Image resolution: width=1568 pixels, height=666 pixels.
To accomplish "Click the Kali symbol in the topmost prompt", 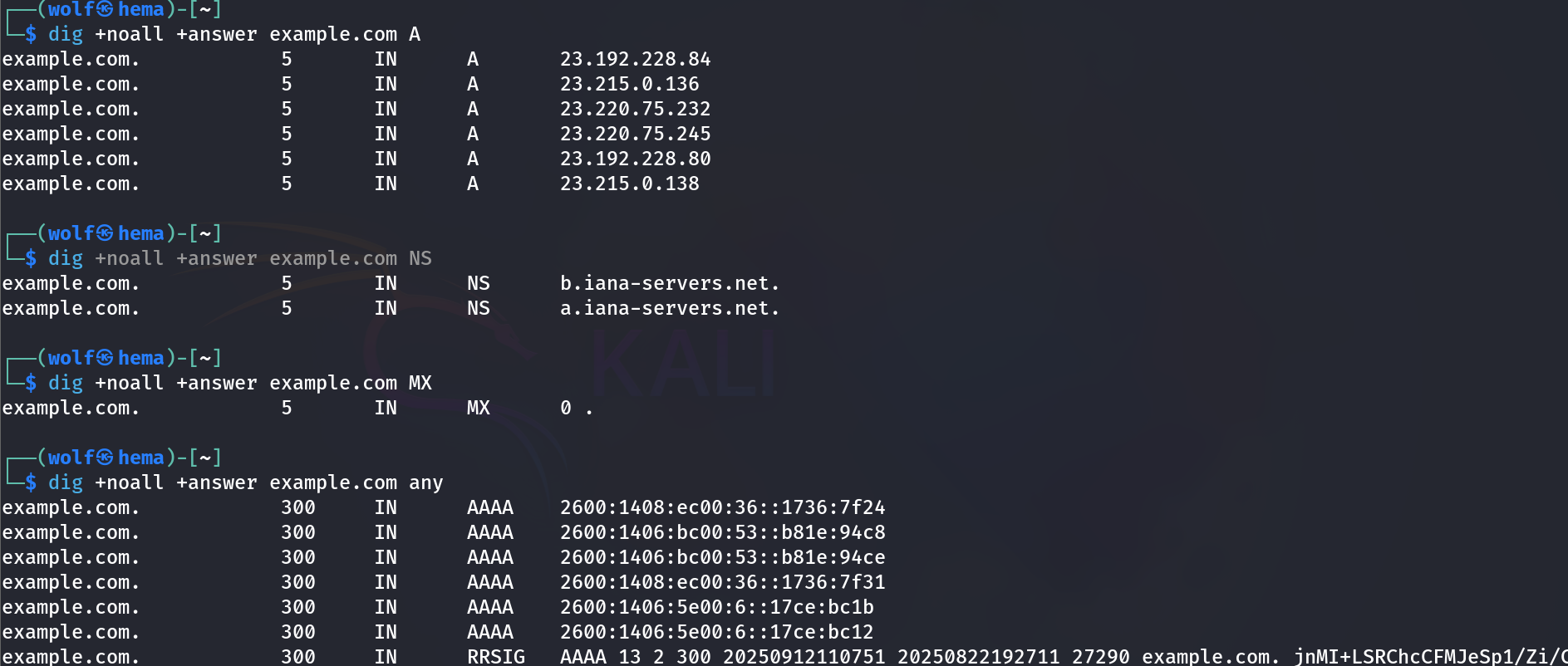I will [105, 9].
